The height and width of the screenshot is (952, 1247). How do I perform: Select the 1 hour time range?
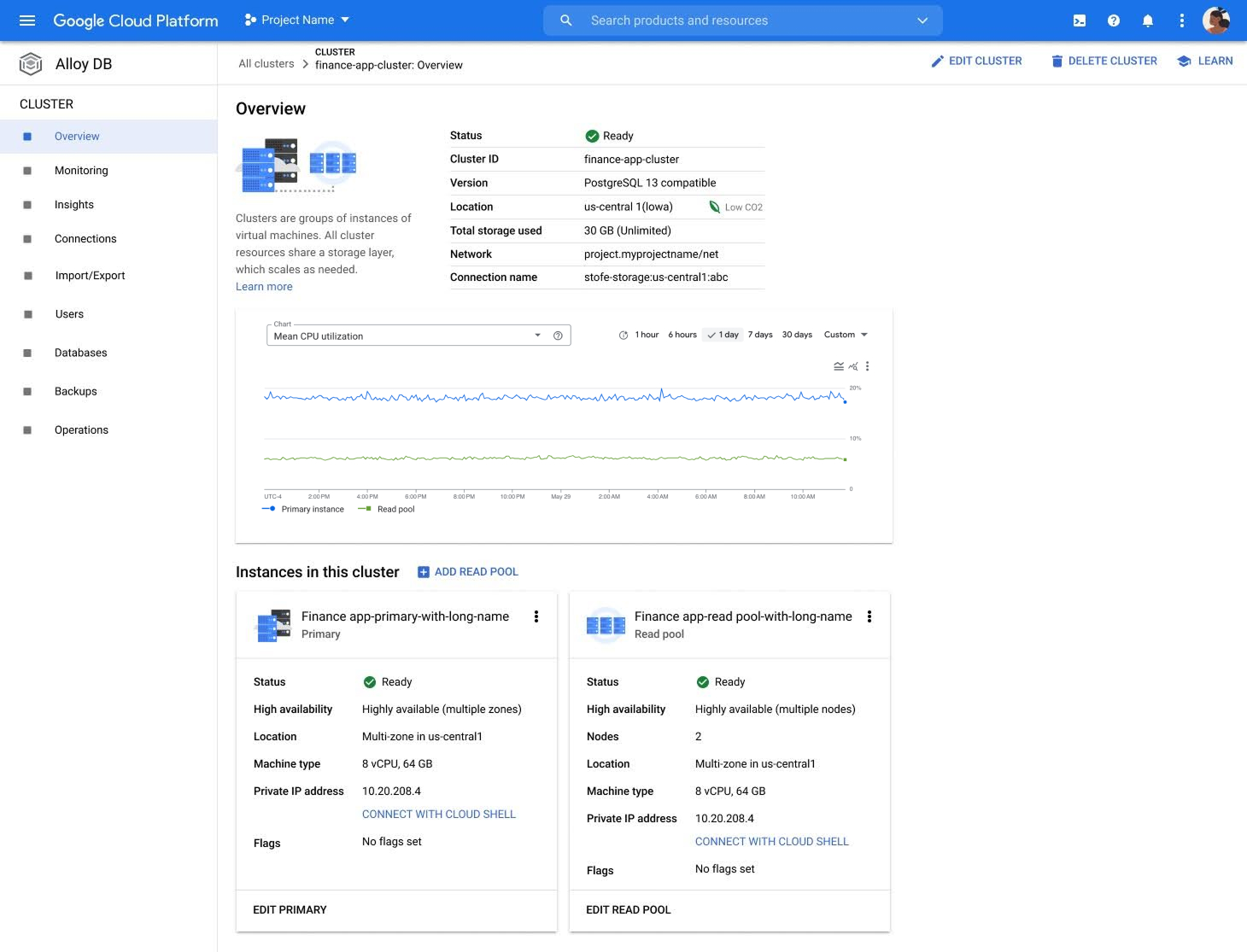pos(647,335)
